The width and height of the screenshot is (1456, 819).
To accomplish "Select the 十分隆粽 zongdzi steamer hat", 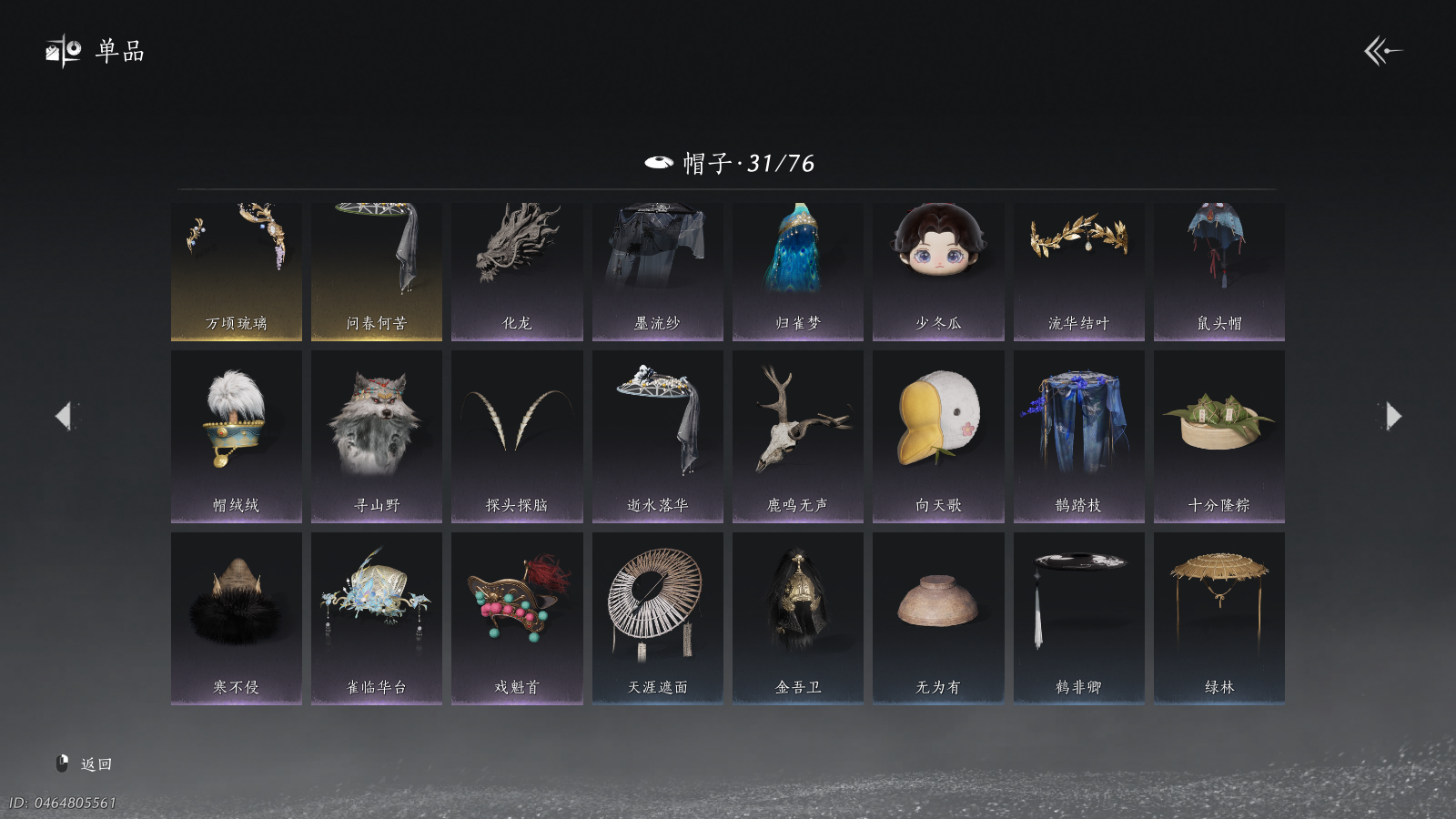I will click(1219, 437).
